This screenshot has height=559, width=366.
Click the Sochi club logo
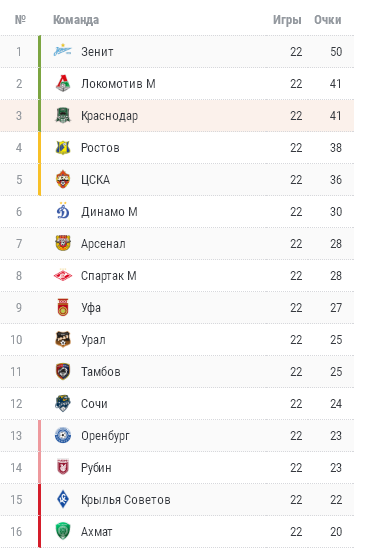[x=63, y=403]
